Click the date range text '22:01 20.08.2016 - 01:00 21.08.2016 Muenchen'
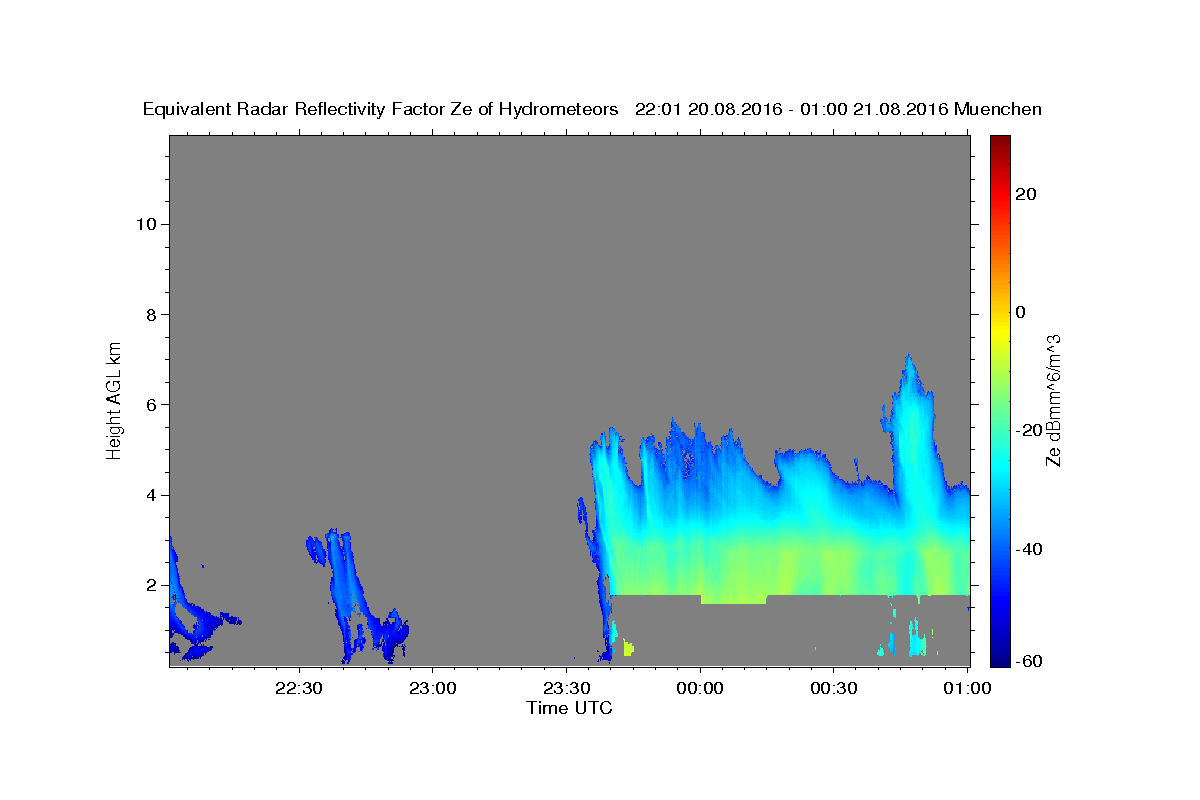Viewport: 1200px width, 800px height. click(x=838, y=110)
